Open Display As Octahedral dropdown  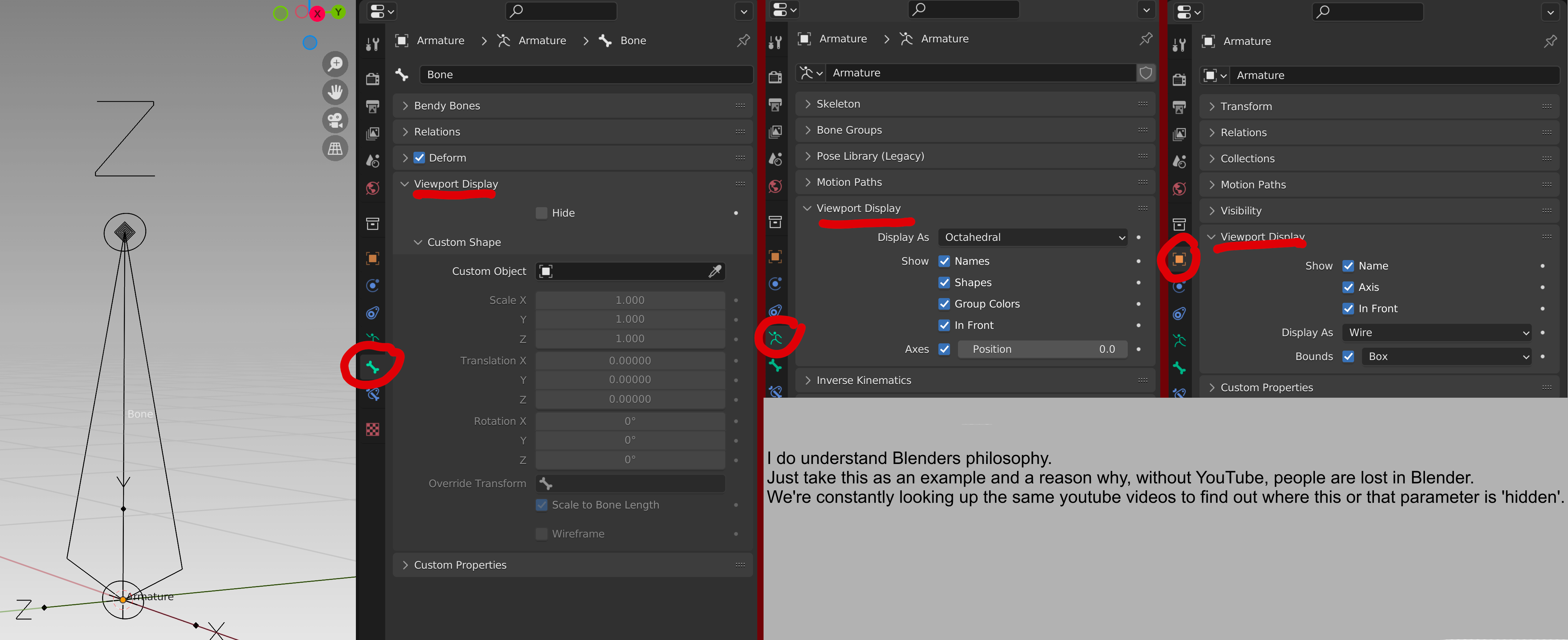1033,238
